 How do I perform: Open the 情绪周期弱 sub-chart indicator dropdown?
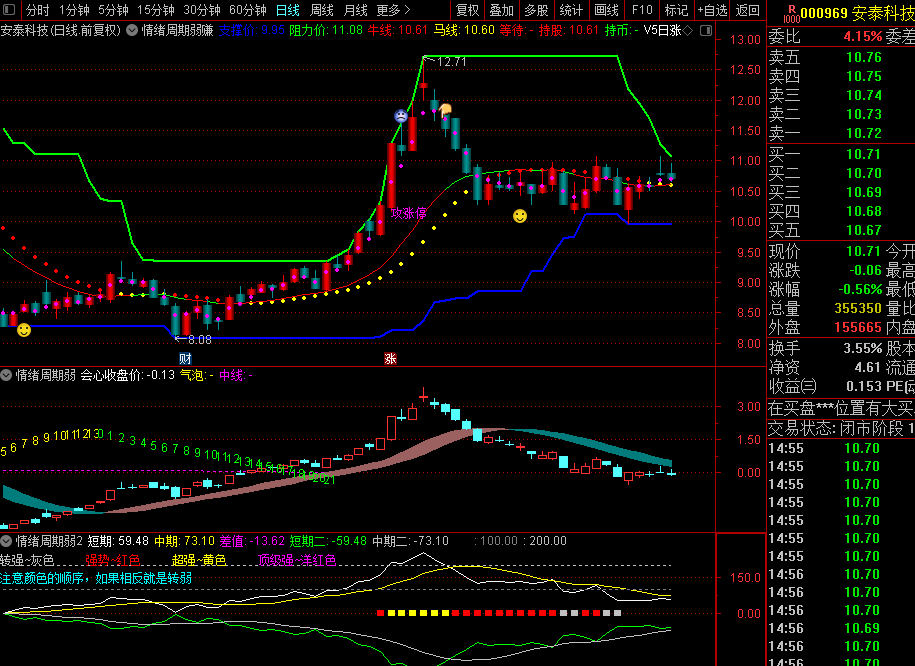coord(7,376)
